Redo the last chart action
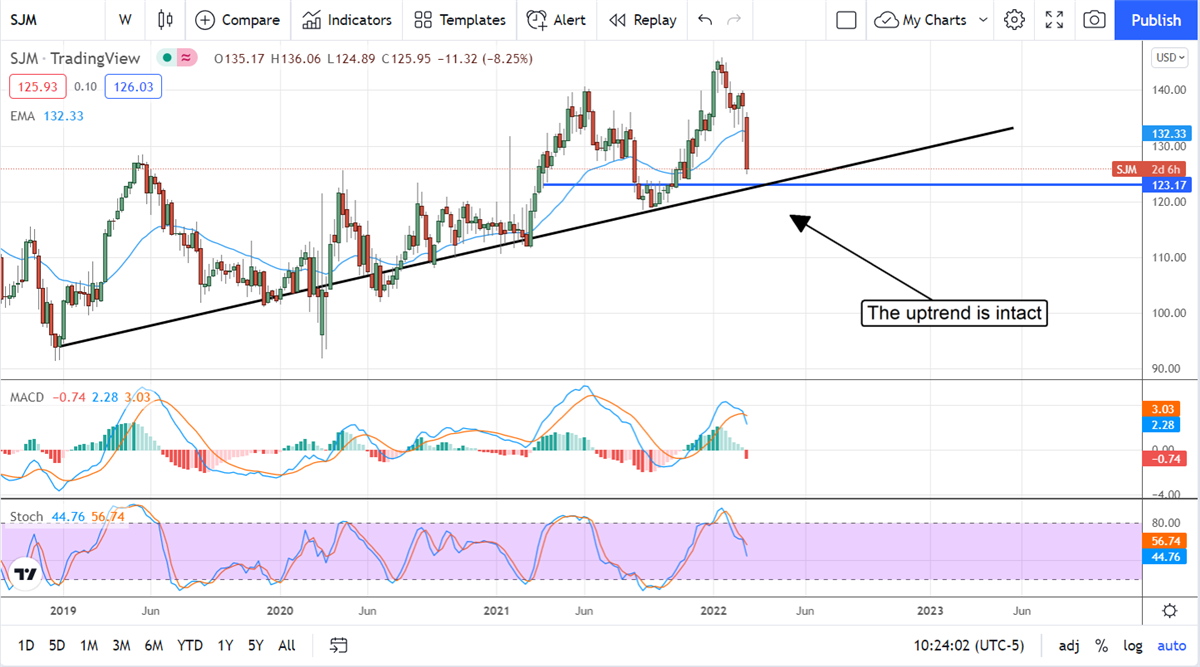This screenshot has height=667, width=1200. click(x=734, y=20)
